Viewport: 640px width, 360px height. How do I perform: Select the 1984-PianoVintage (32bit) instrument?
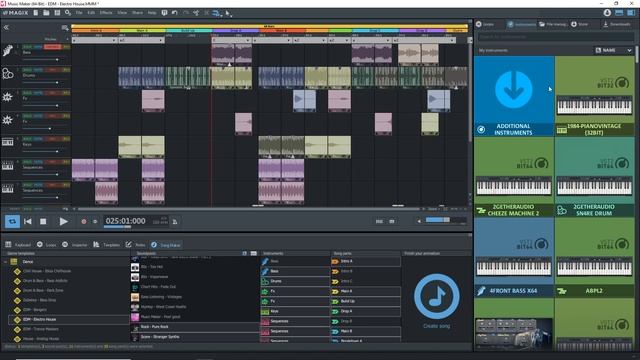pyautogui.click(x=594, y=96)
